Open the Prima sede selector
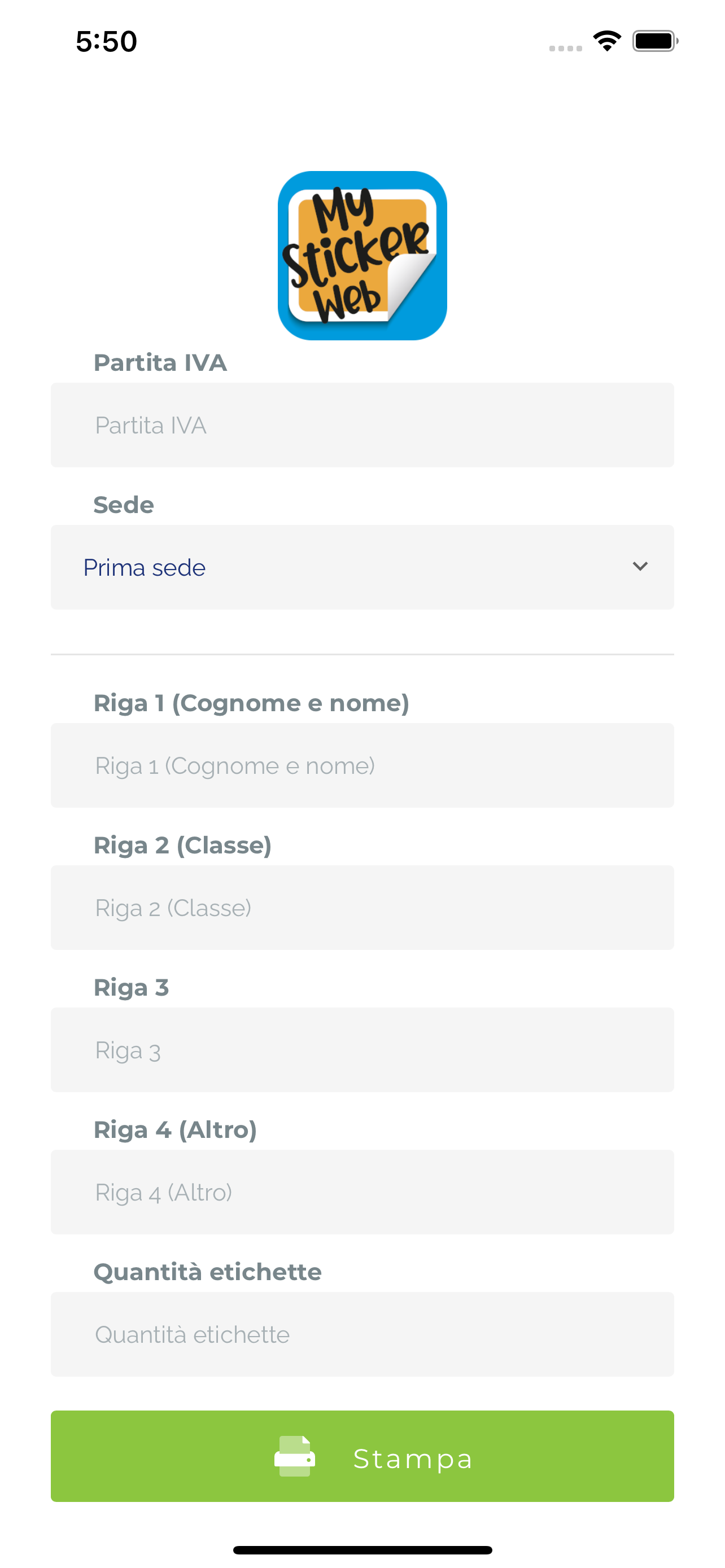This screenshot has height=1568, width=725. 362,567
